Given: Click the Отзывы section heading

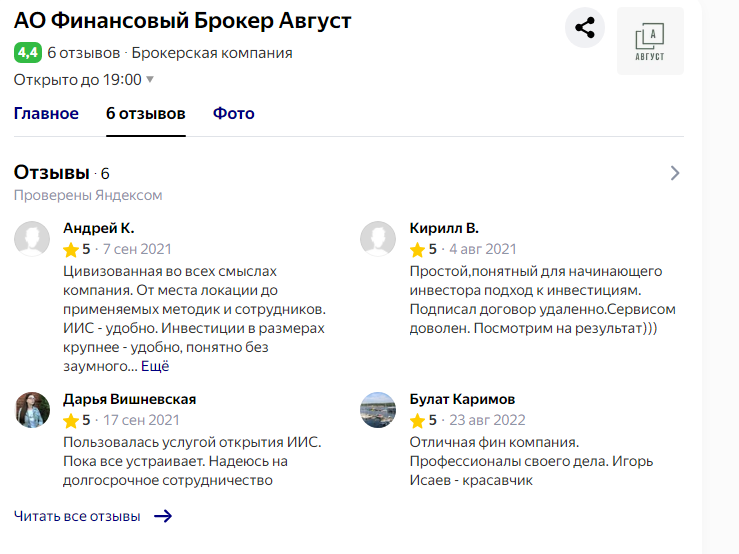Looking at the screenshot, I should pos(52,173).
